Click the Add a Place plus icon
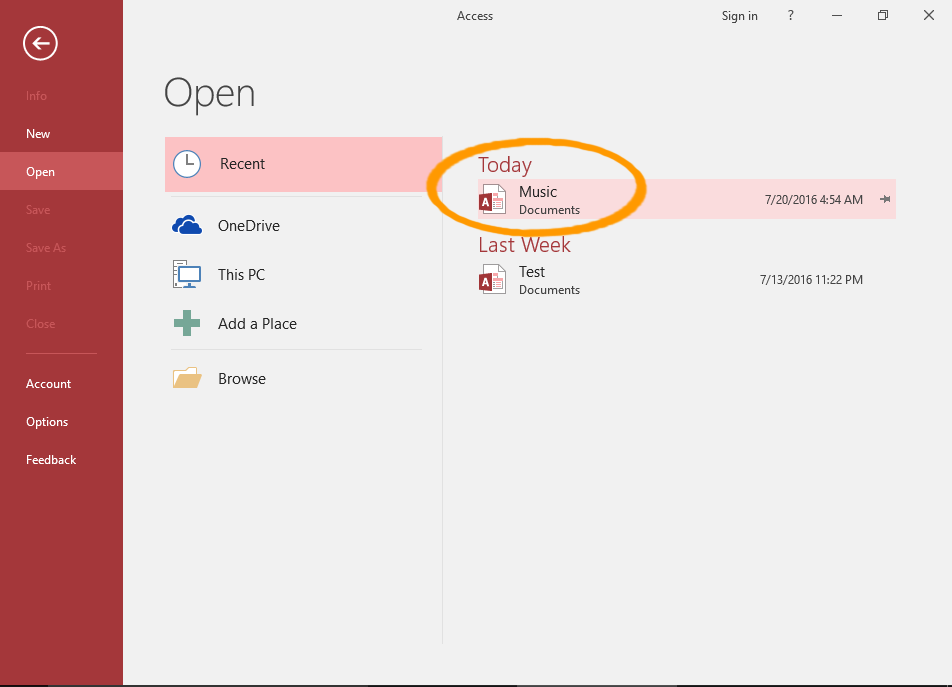The image size is (952, 687). click(x=187, y=323)
